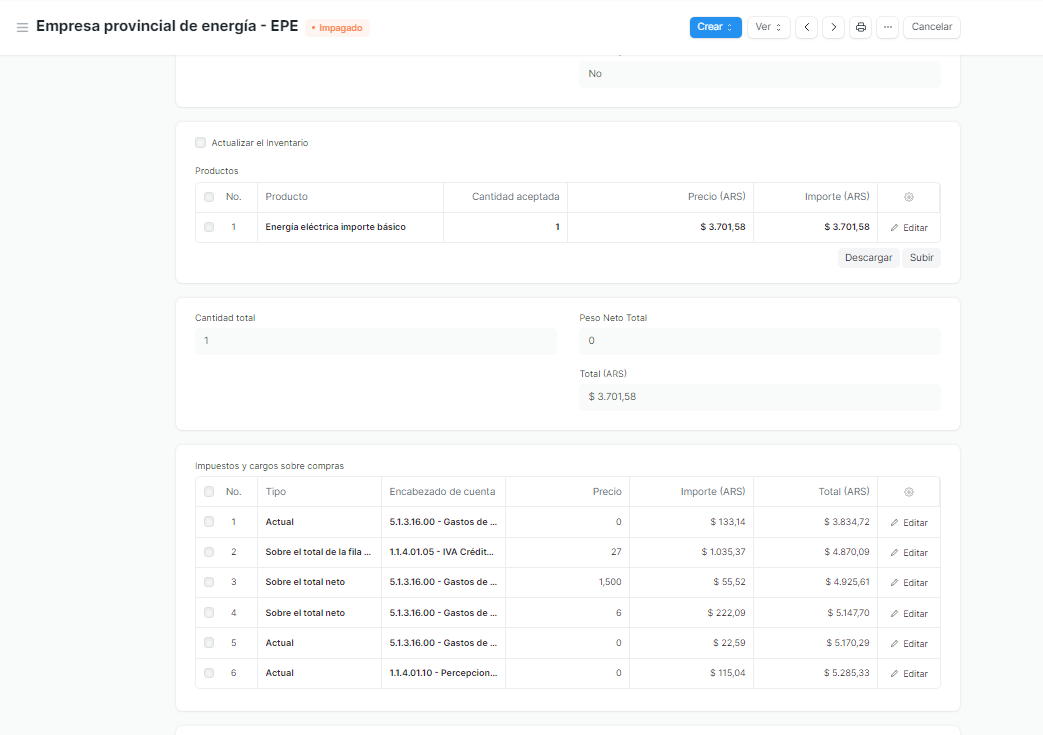Check tax row 2 IVA checkbox

[209, 552]
